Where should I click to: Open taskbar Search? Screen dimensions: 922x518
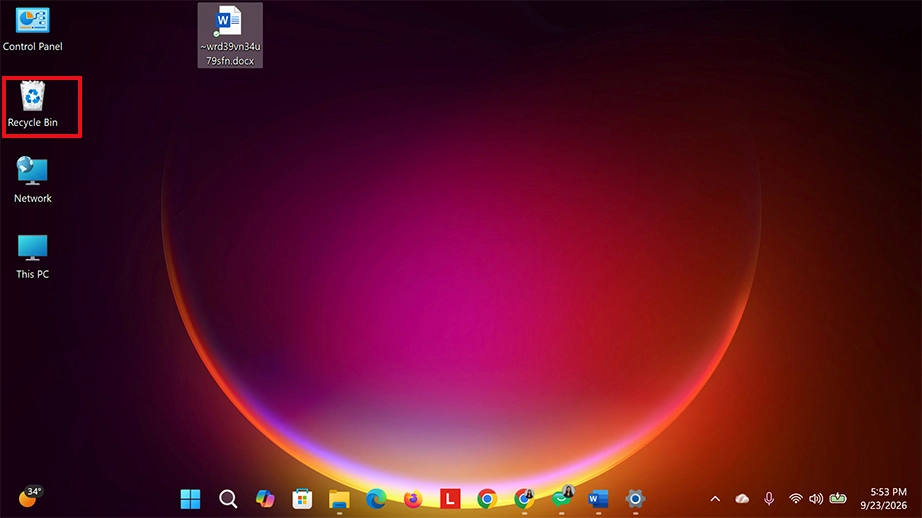(228, 499)
